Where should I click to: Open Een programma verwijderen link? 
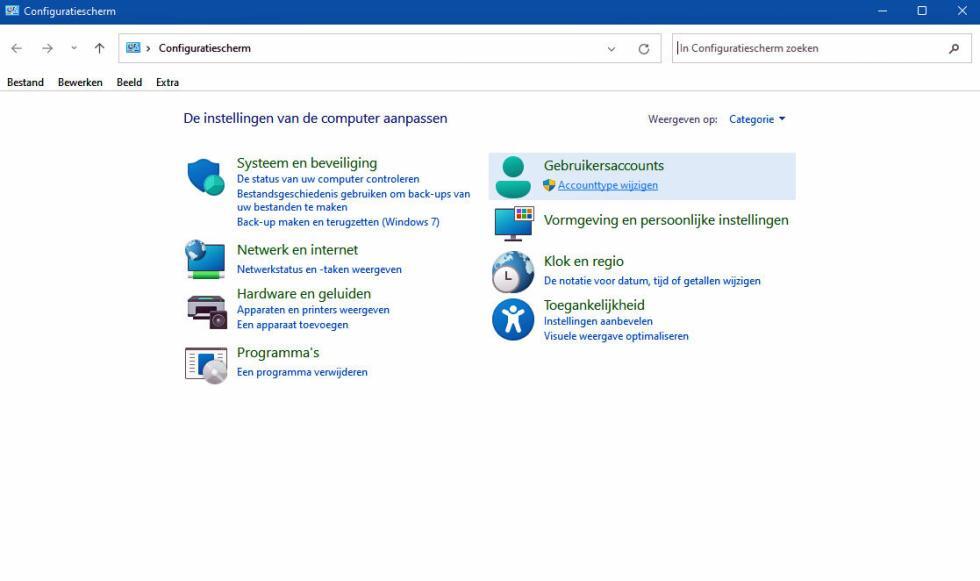click(x=302, y=372)
